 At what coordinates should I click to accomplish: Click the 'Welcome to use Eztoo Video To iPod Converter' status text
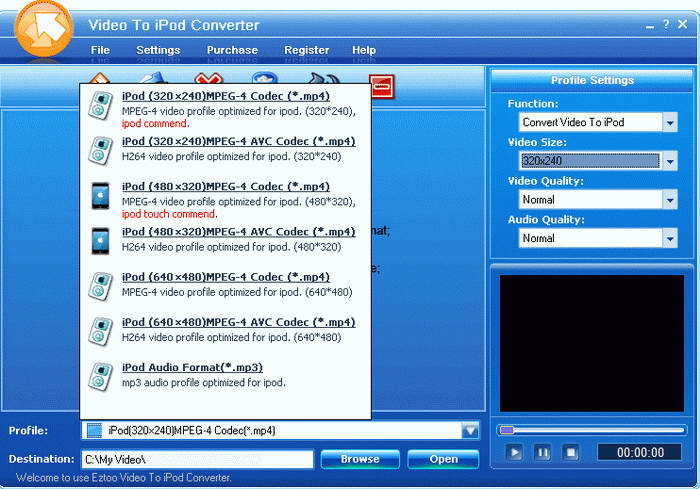[x=124, y=477]
